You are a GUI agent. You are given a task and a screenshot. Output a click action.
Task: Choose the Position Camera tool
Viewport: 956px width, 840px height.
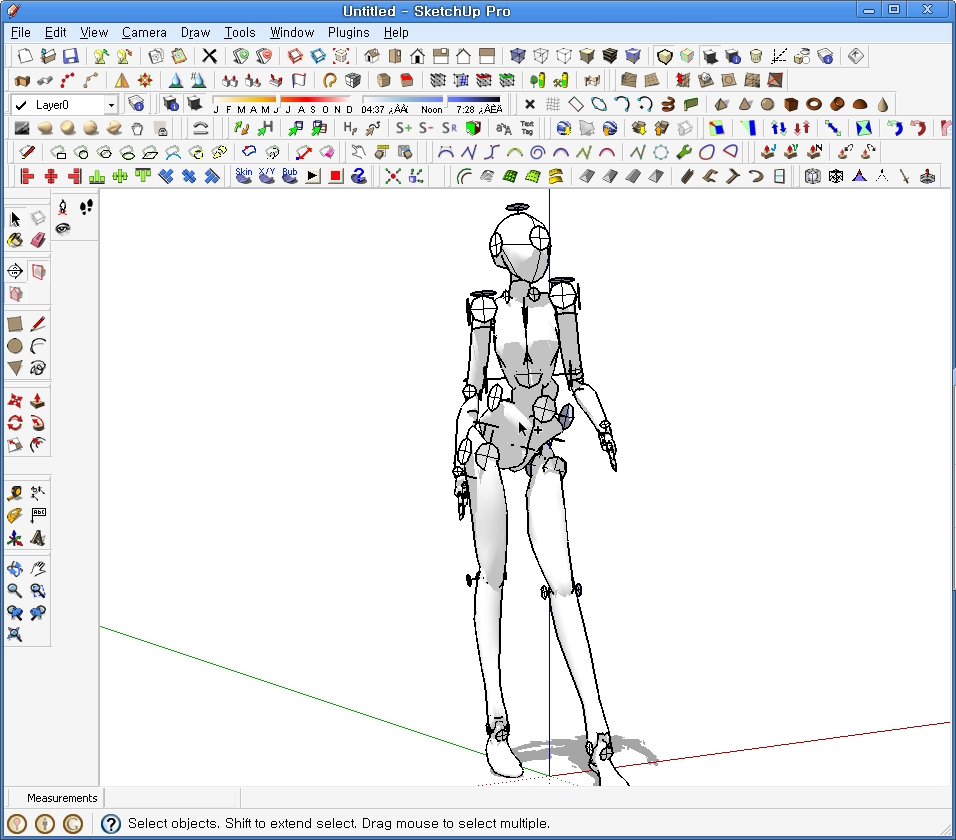63,207
